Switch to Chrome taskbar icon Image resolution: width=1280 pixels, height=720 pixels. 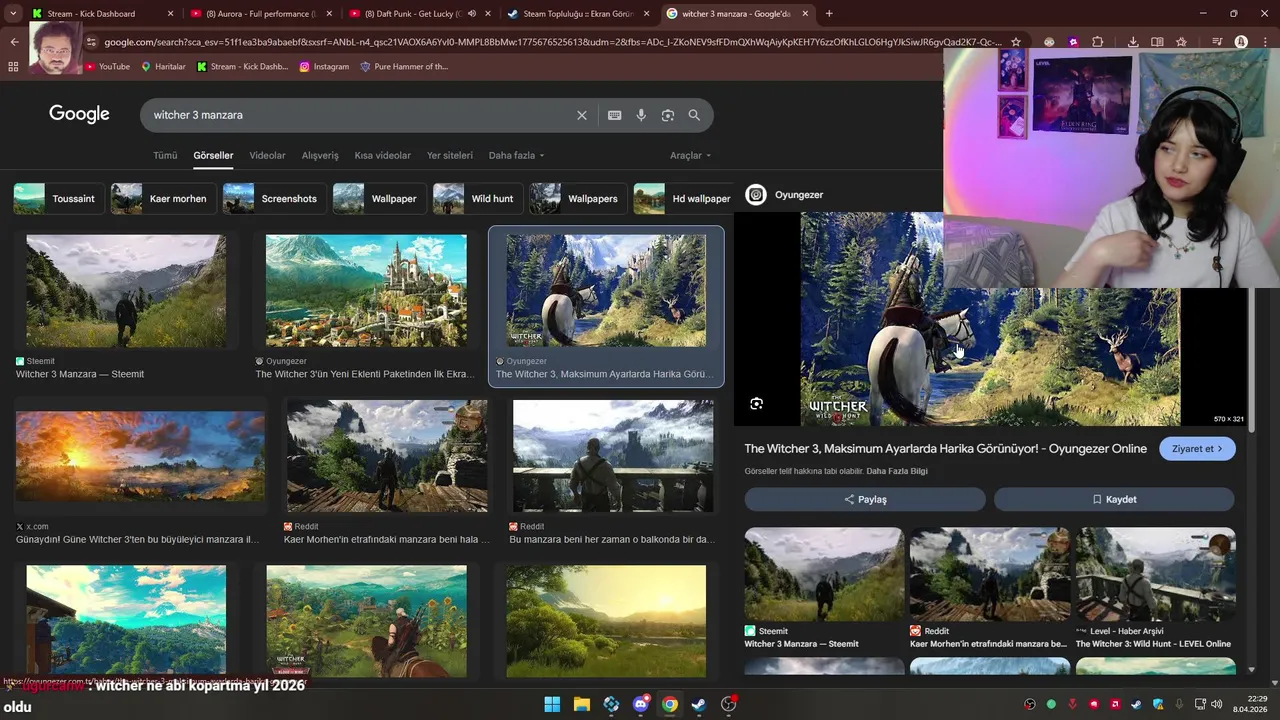point(670,704)
